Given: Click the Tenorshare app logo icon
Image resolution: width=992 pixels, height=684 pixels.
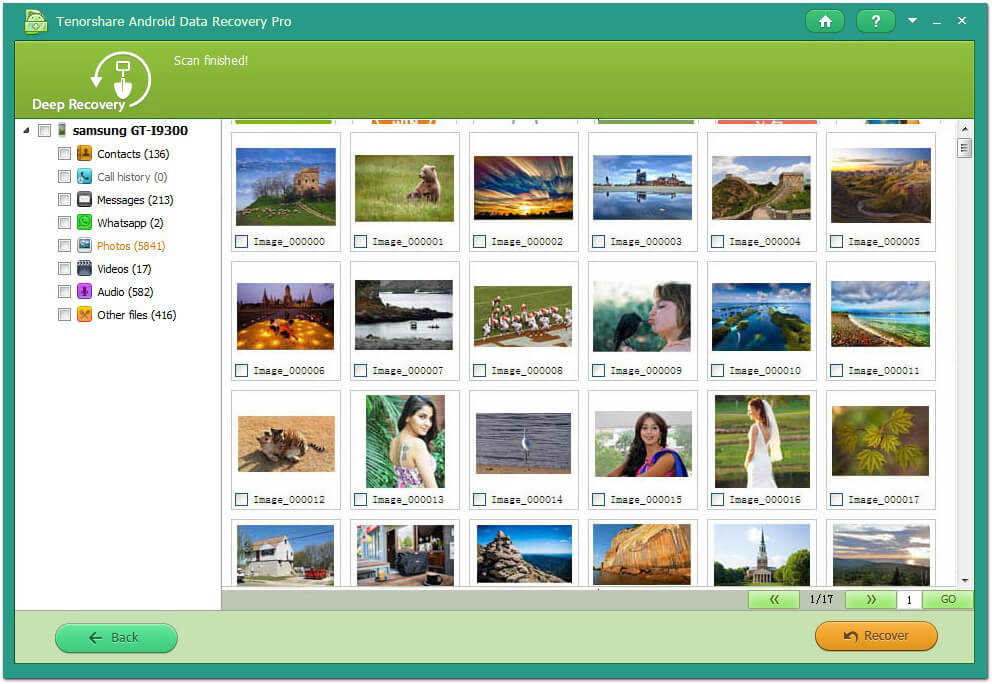Looking at the screenshot, I should pos(35,21).
